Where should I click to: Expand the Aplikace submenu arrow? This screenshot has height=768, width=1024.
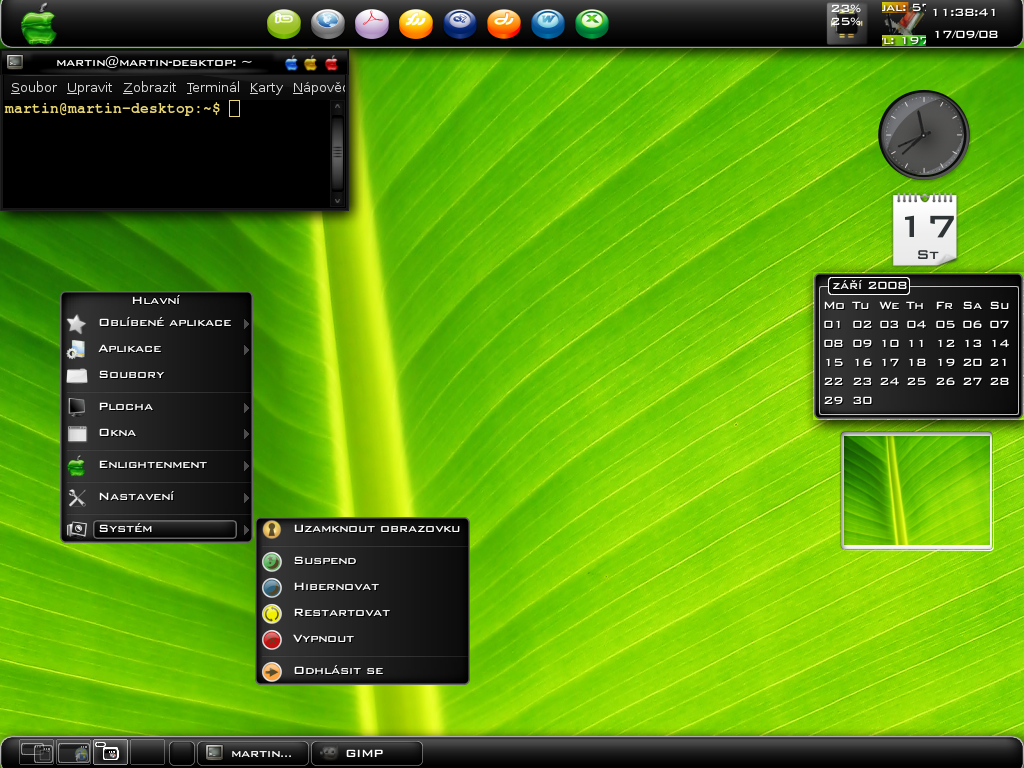click(x=246, y=350)
